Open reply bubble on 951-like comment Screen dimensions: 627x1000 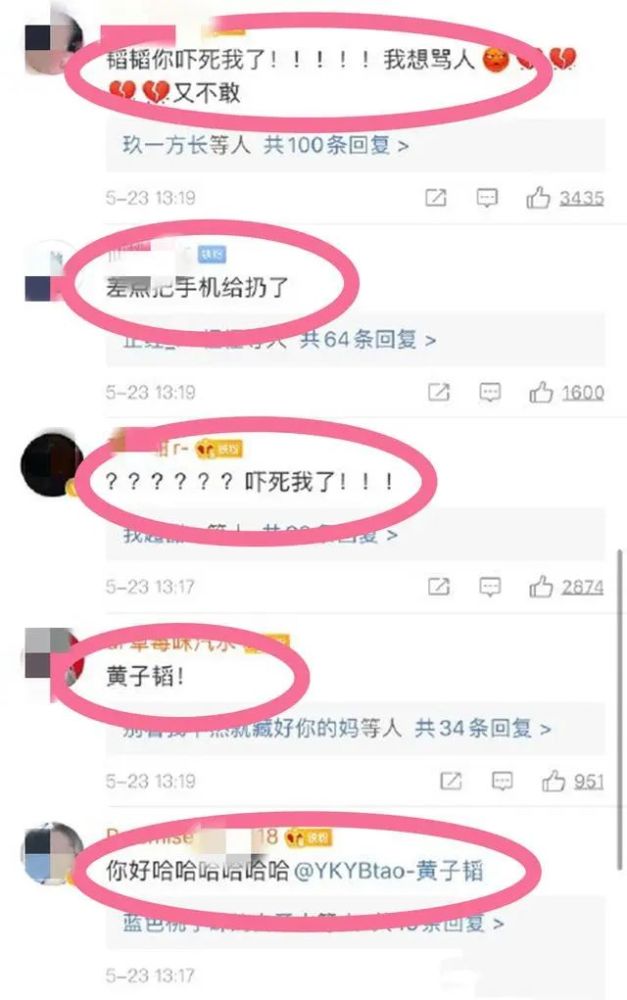point(502,781)
